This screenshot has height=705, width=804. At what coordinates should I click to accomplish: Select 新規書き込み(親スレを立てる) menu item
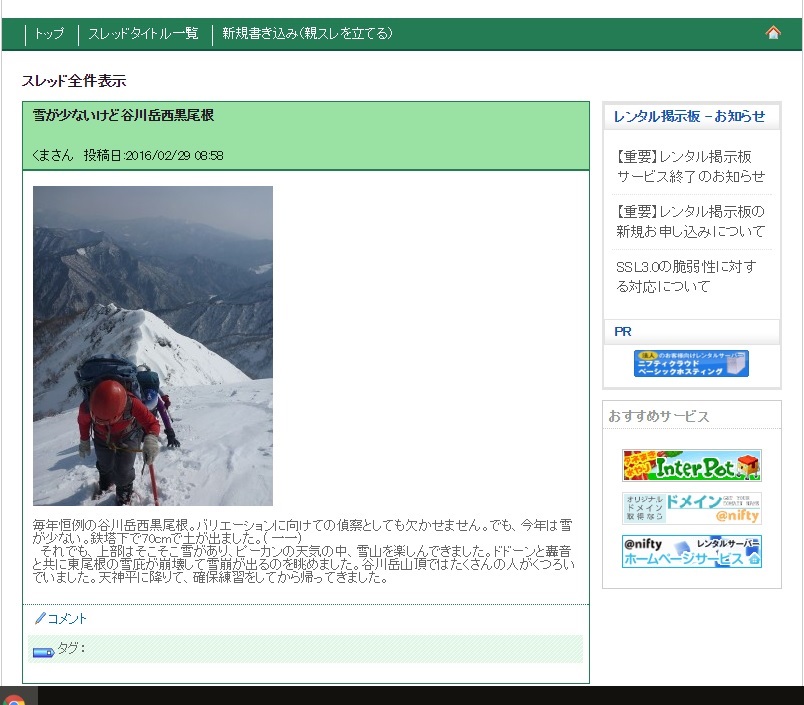point(307,34)
